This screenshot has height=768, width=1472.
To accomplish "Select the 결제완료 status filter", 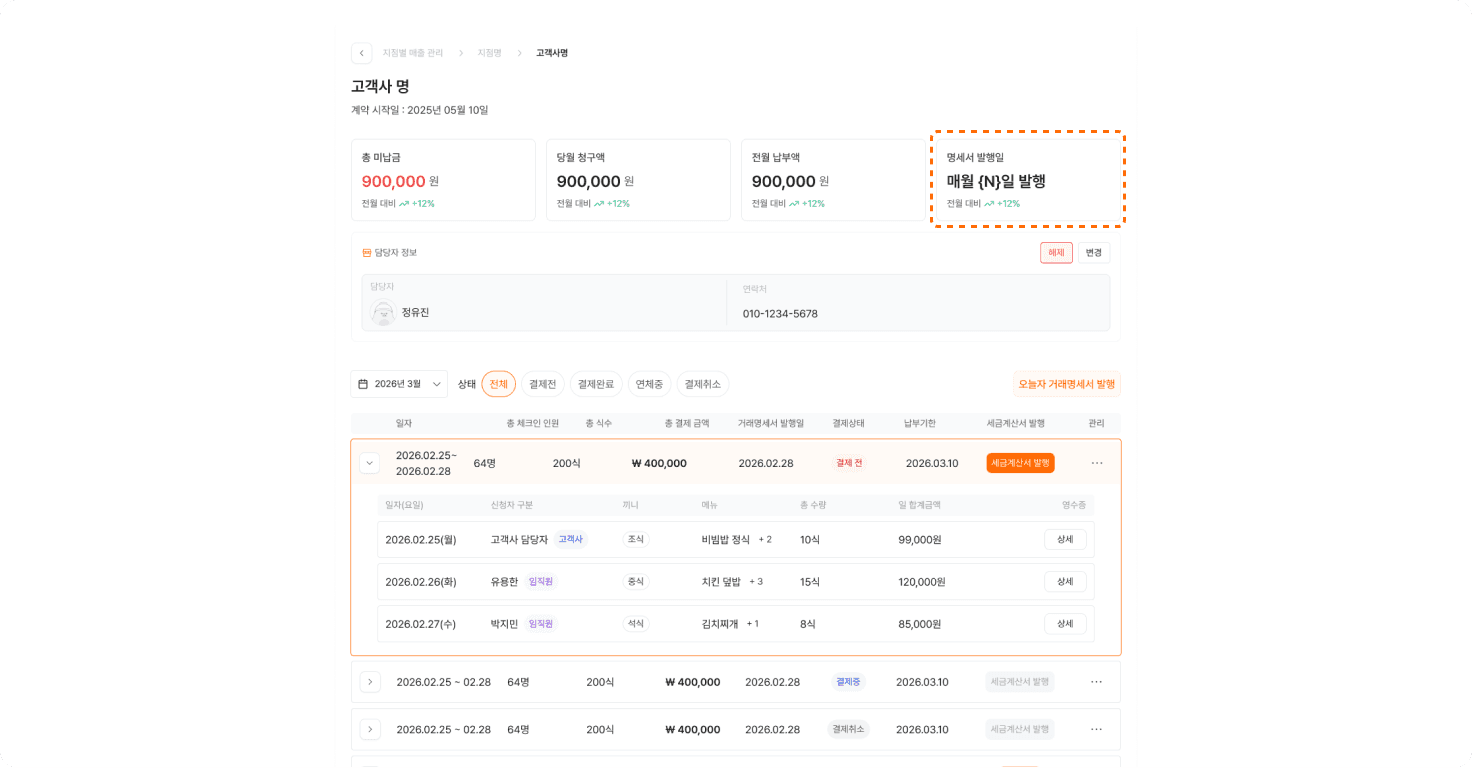I will (x=596, y=384).
